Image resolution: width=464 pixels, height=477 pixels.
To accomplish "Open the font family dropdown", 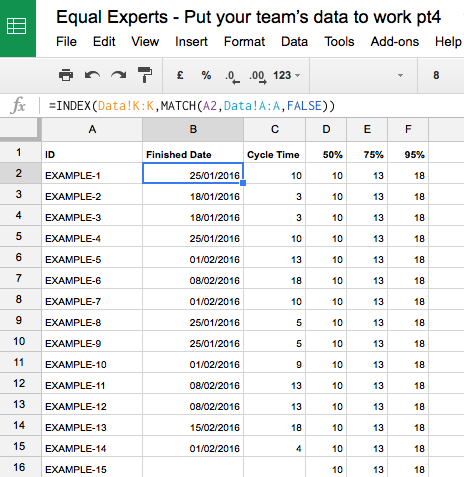I will point(364,75).
